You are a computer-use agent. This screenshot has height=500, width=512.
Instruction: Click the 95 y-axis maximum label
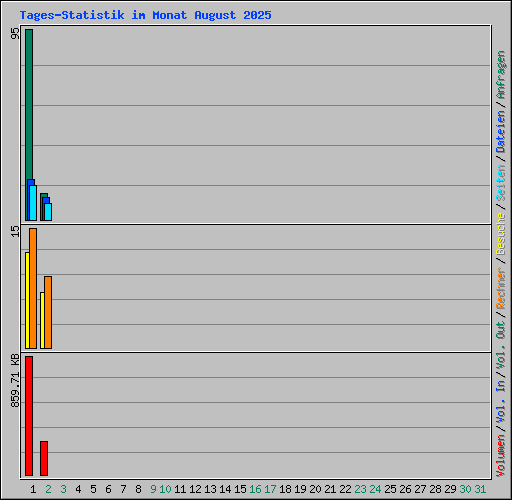(x=15, y=33)
